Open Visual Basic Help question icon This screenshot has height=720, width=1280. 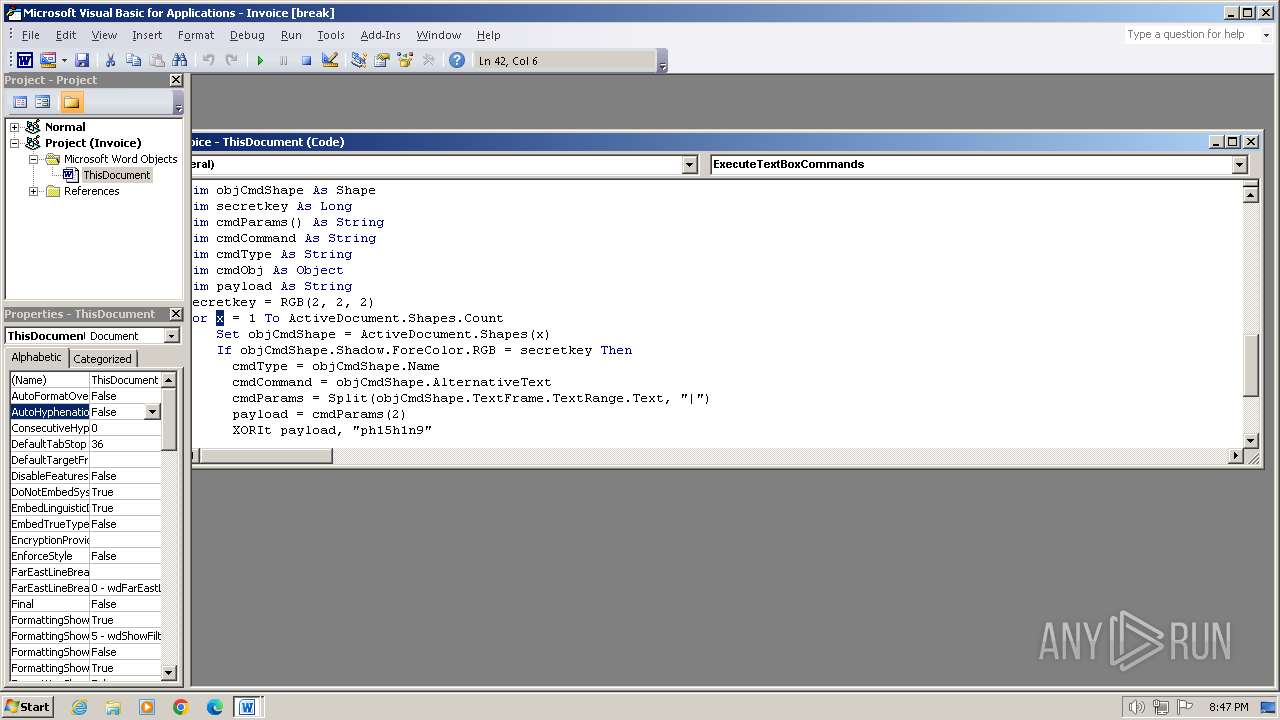[x=457, y=60]
